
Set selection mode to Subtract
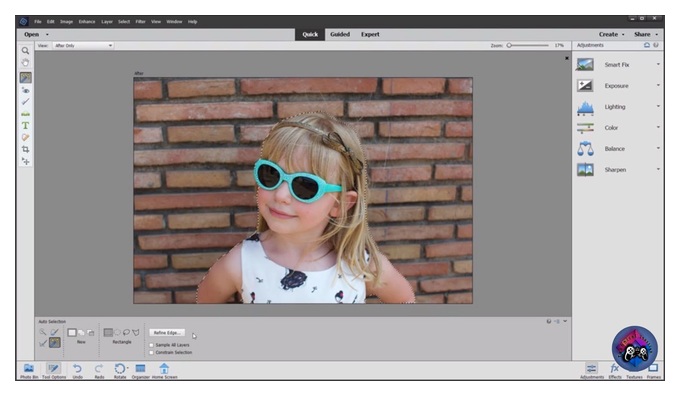coord(91,333)
